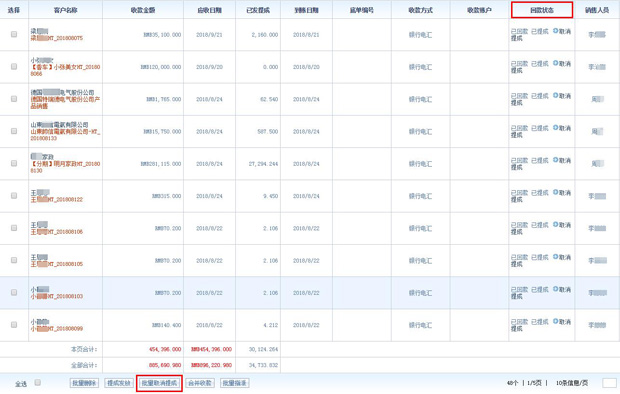Click the 1/5页 page indicator
The image size is (620, 394).
point(534,383)
